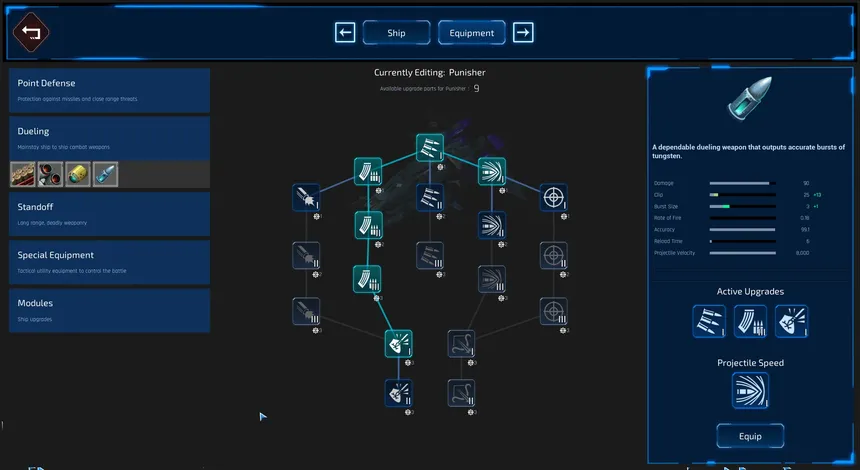Select the curved-arrow tier II node

tap(461, 393)
